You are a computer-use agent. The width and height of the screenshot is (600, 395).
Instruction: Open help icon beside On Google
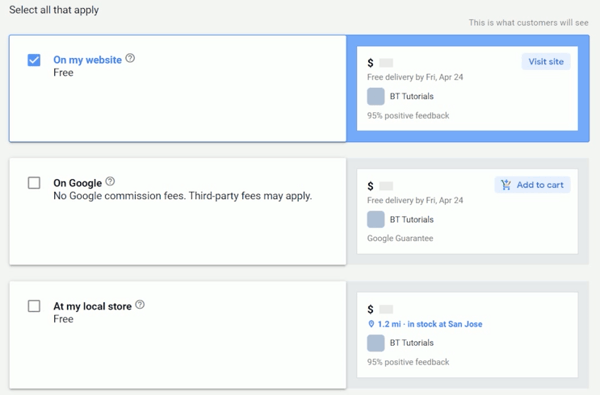tap(110, 181)
